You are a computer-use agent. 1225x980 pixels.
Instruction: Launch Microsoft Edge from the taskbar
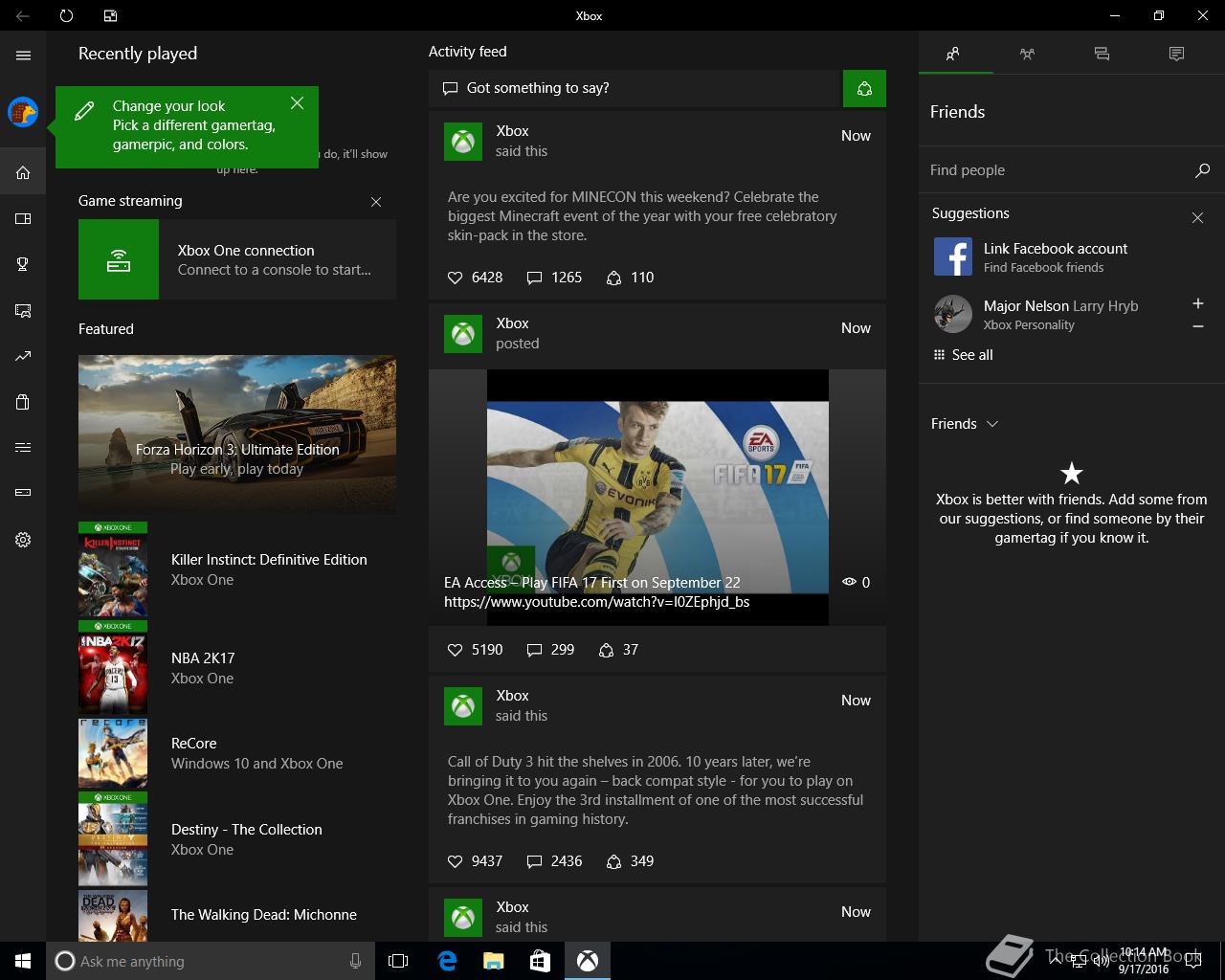pos(446,961)
